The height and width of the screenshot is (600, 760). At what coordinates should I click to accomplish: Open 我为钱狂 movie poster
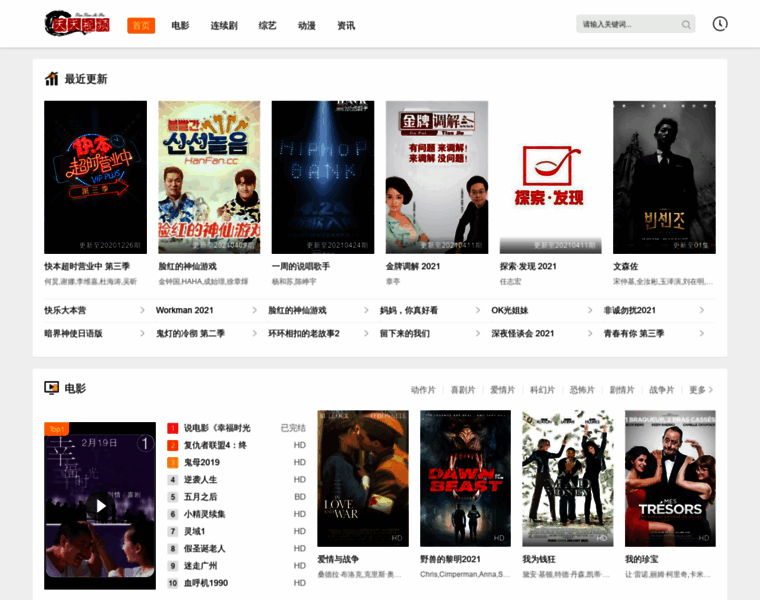[x=568, y=478]
